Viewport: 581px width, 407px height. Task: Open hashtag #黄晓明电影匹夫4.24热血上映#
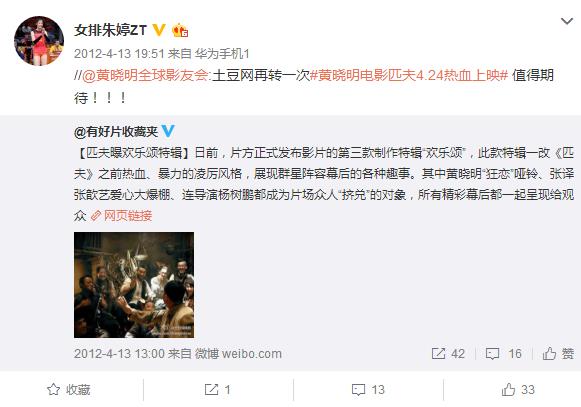click(x=408, y=76)
